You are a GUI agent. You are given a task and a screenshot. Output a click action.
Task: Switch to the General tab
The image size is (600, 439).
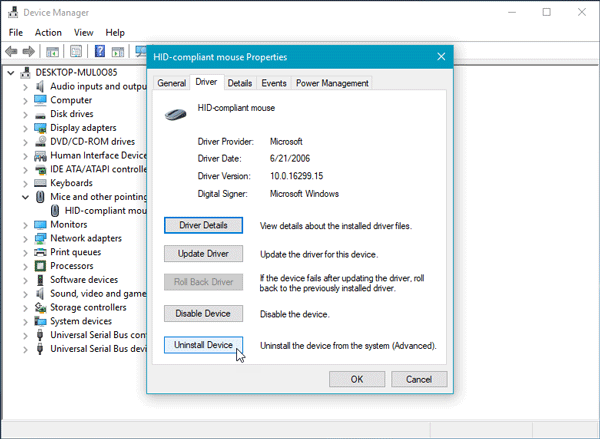click(x=171, y=83)
